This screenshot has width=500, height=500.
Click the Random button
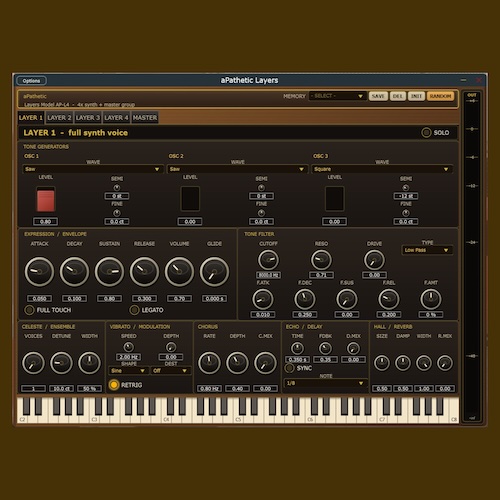click(x=440, y=96)
